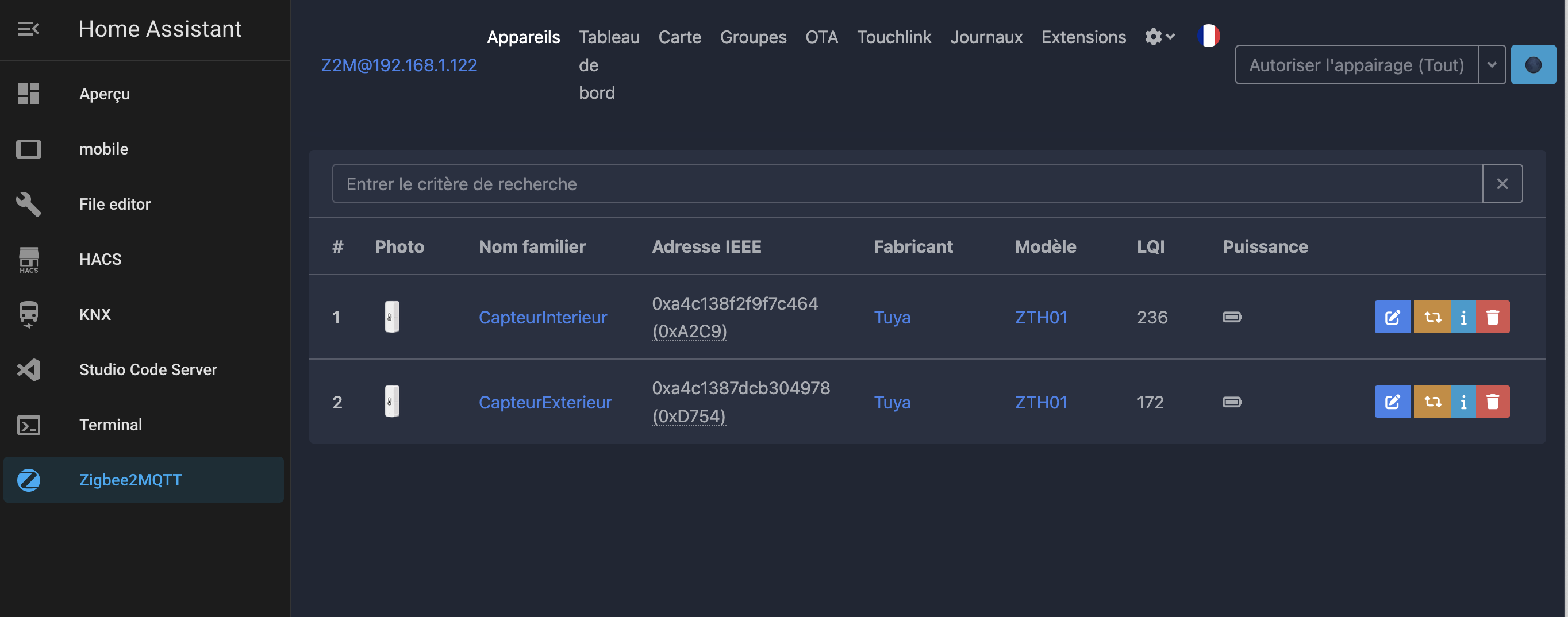1568x617 pixels.
Task: Select the Terminal sidebar label
Action: (x=111, y=425)
